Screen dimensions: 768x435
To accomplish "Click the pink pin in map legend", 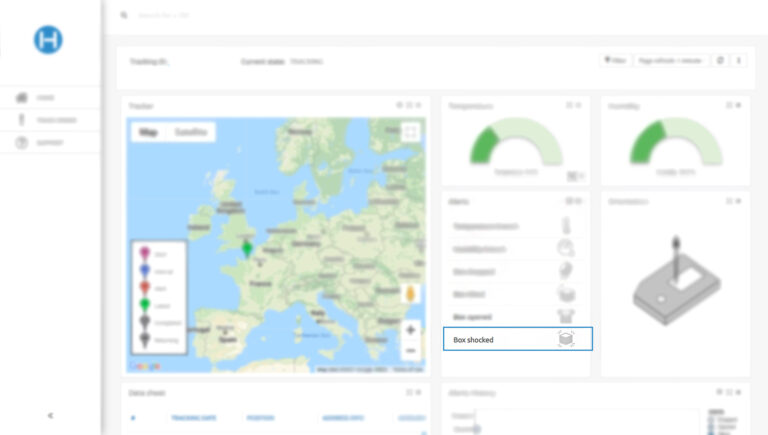I will [x=144, y=254].
